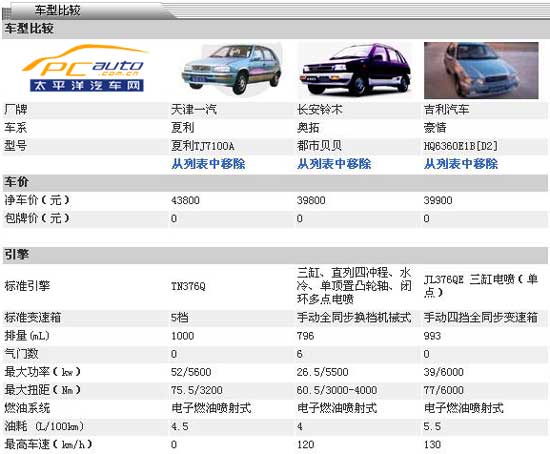
Task: Open the 夏利 light blue car thumbnail
Action: [x=232, y=69]
